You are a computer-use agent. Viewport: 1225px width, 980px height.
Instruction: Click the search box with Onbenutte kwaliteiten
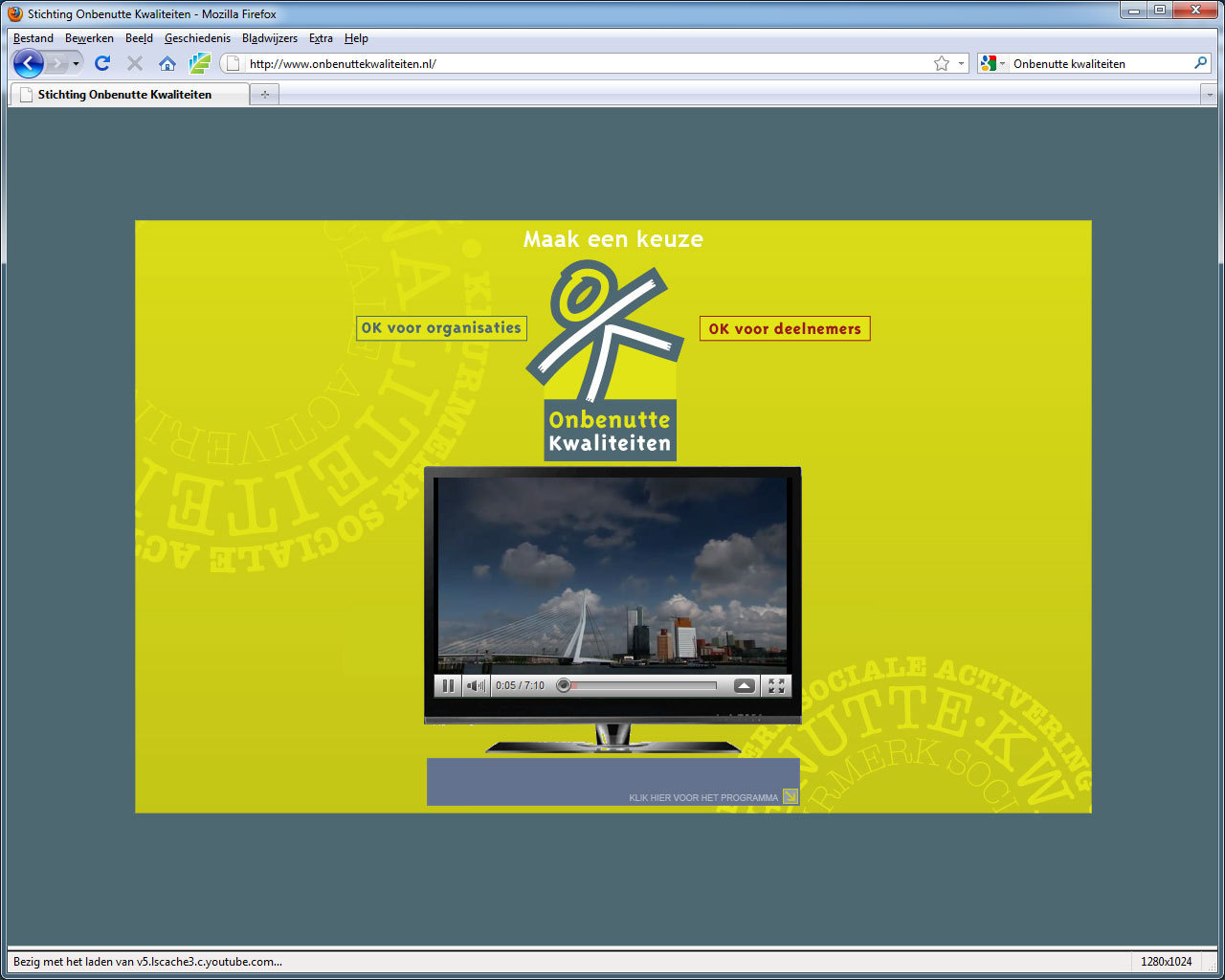pyautogui.click(x=1101, y=63)
